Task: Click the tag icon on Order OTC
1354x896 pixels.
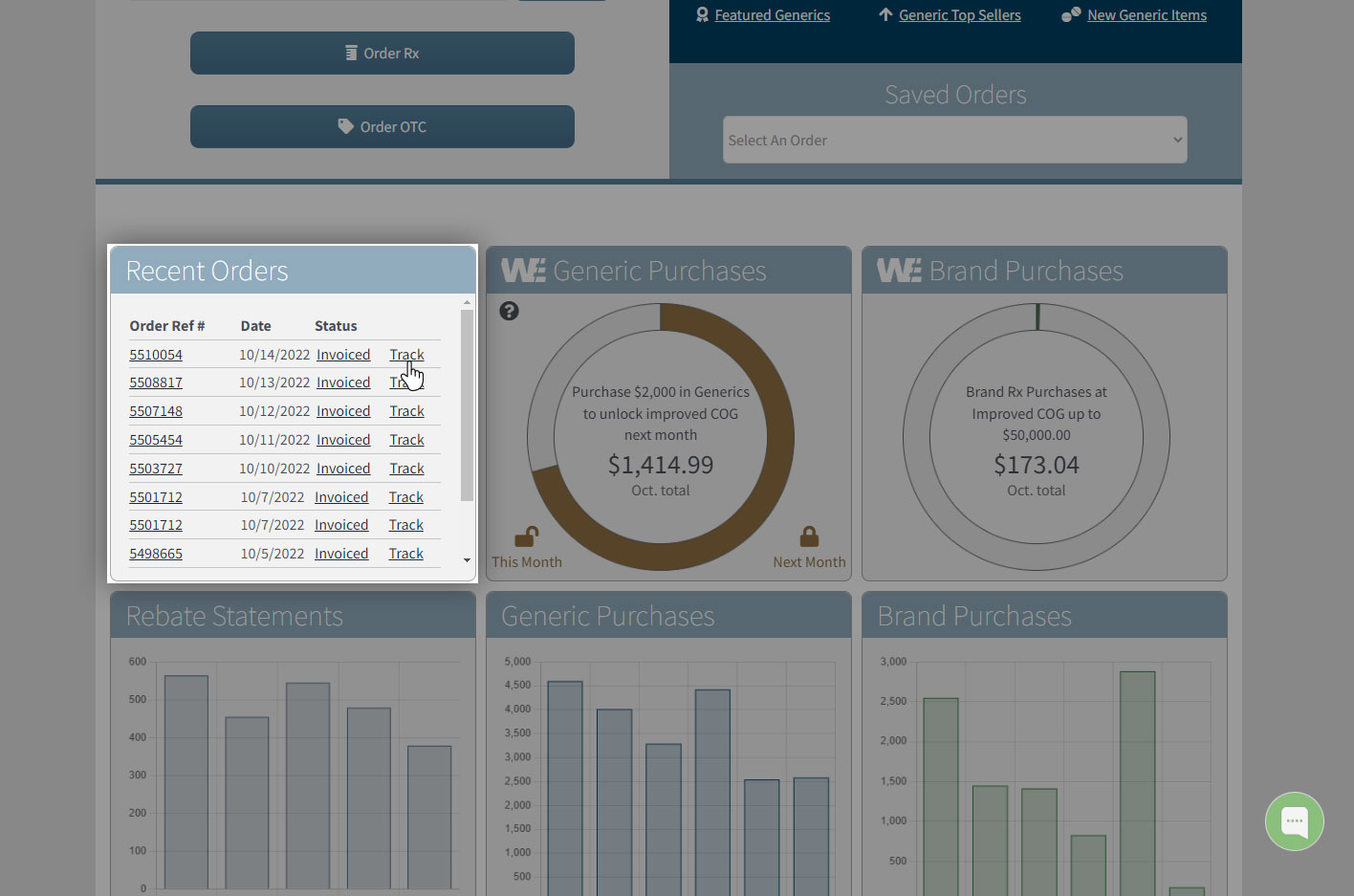Action: tap(345, 126)
